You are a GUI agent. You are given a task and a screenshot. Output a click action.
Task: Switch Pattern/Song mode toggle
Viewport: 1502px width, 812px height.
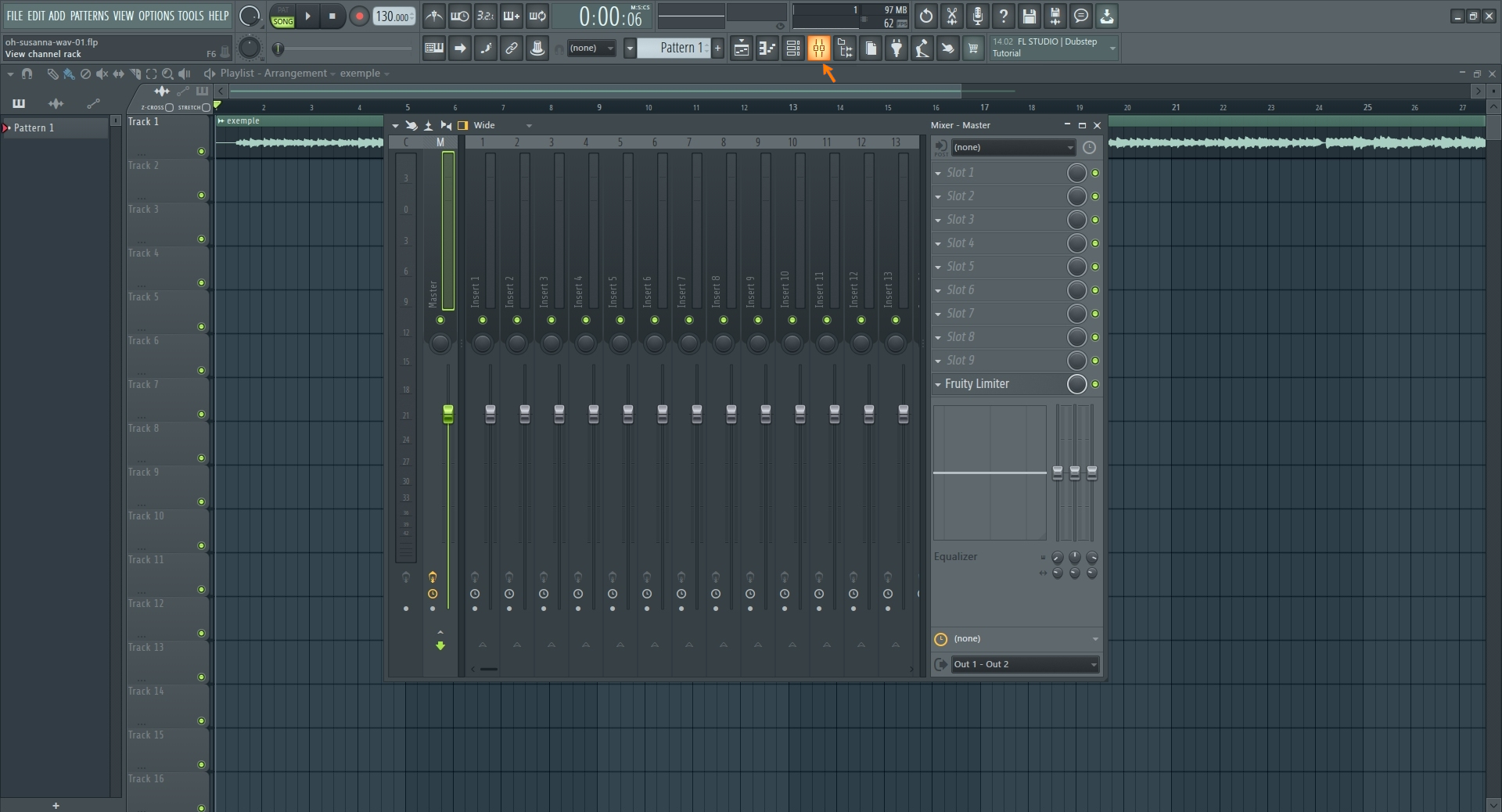[282, 16]
